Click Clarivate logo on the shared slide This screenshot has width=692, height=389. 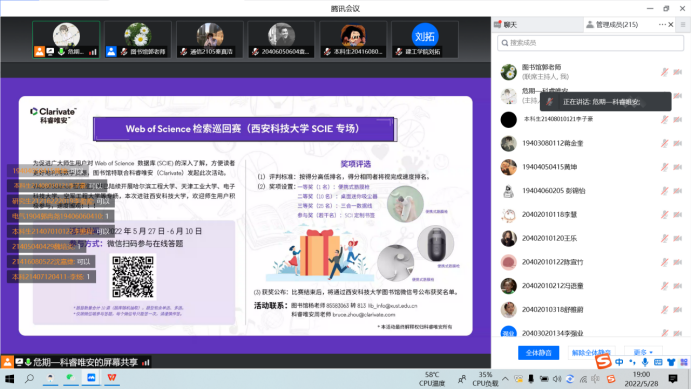(x=53, y=115)
